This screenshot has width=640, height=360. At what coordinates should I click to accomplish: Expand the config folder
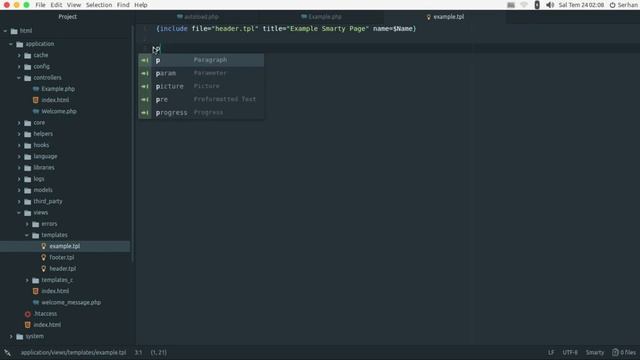[19, 67]
